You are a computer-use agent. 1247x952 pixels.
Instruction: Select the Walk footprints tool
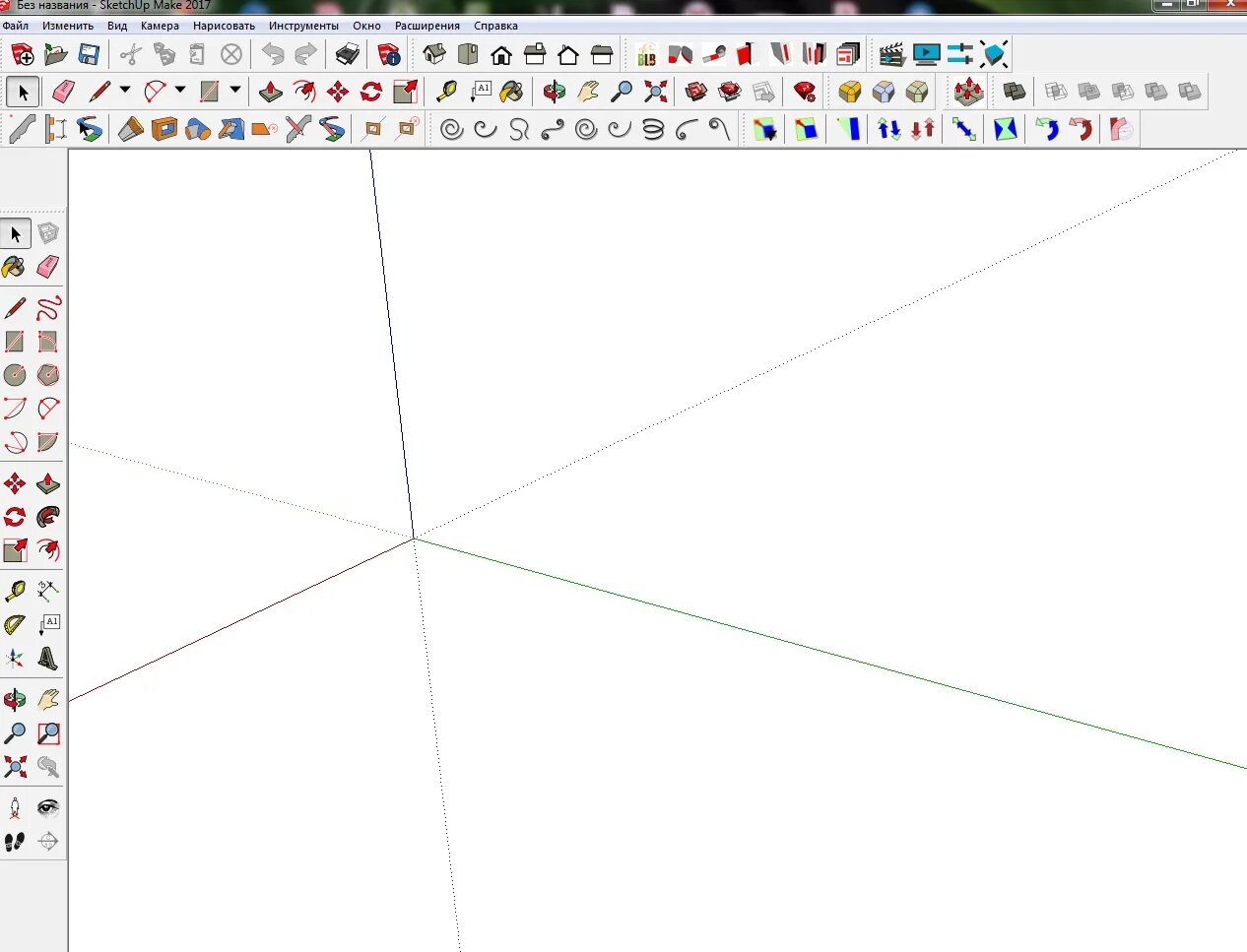click(15, 842)
